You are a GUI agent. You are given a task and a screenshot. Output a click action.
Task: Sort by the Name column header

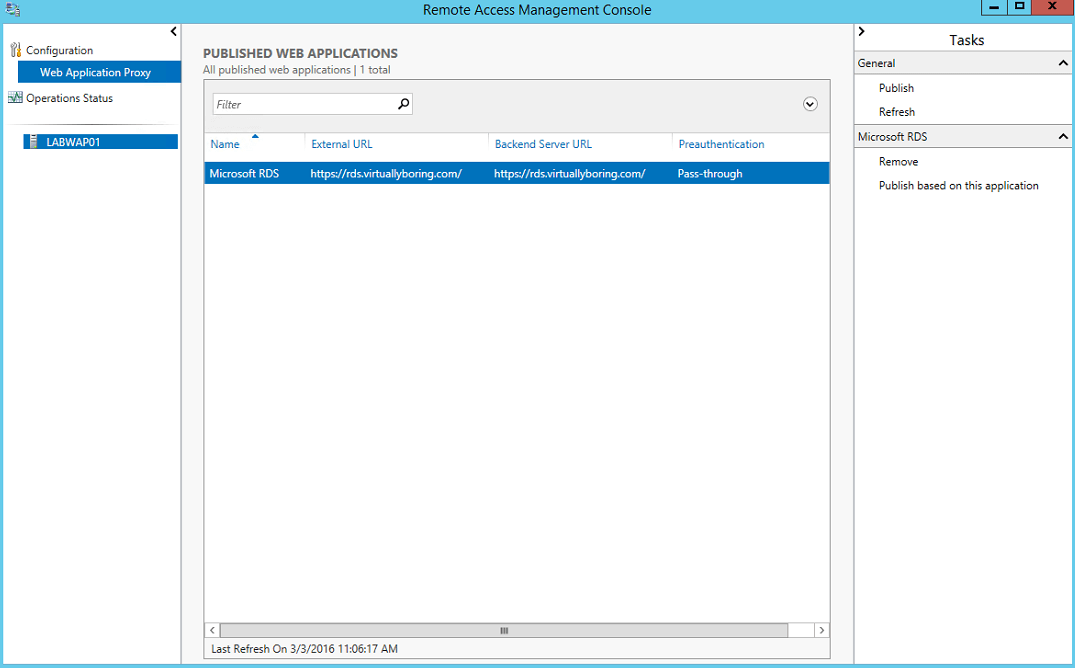225,144
